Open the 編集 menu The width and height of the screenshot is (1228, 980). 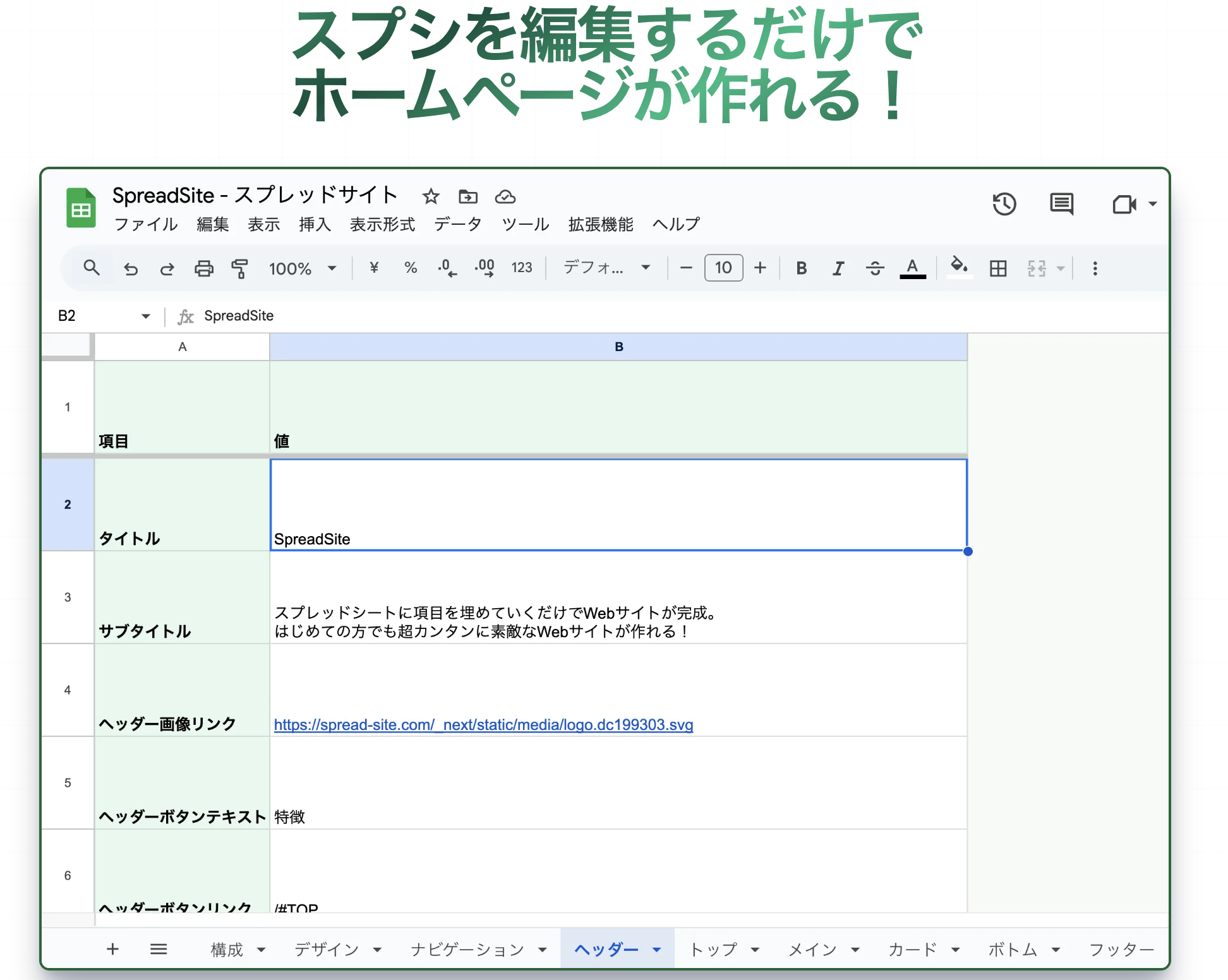(213, 224)
